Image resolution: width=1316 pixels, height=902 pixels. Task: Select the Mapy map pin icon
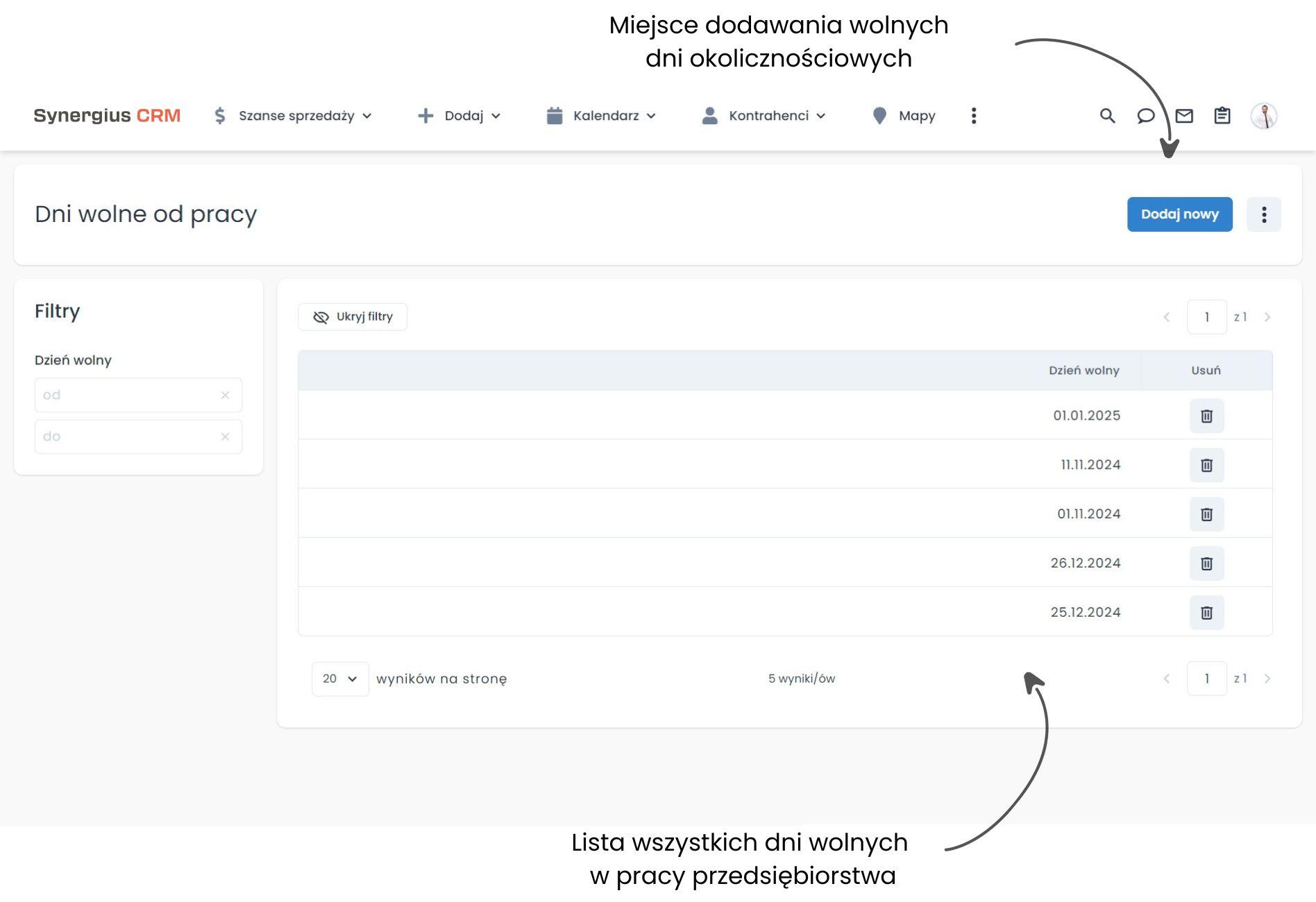pyautogui.click(x=879, y=116)
